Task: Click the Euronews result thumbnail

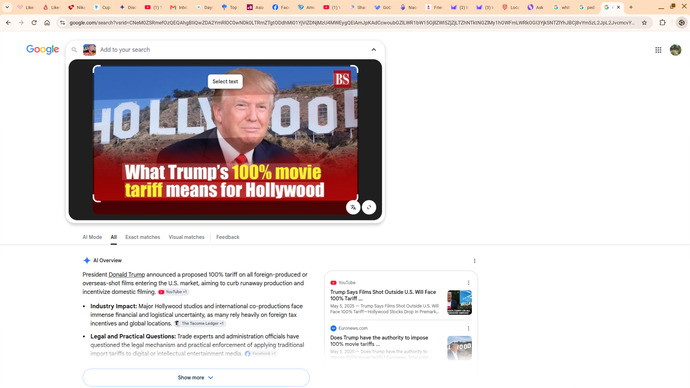Action: (x=459, y=348)
